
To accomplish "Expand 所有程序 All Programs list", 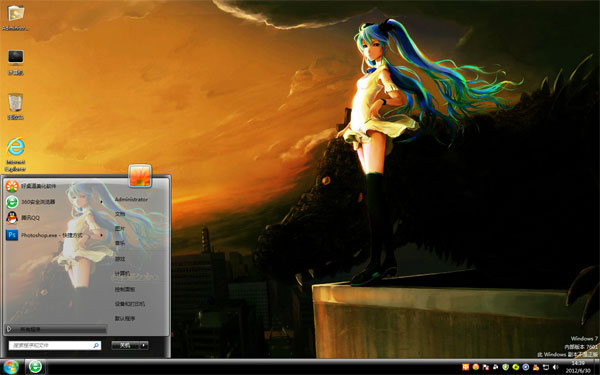I will 56,329.
